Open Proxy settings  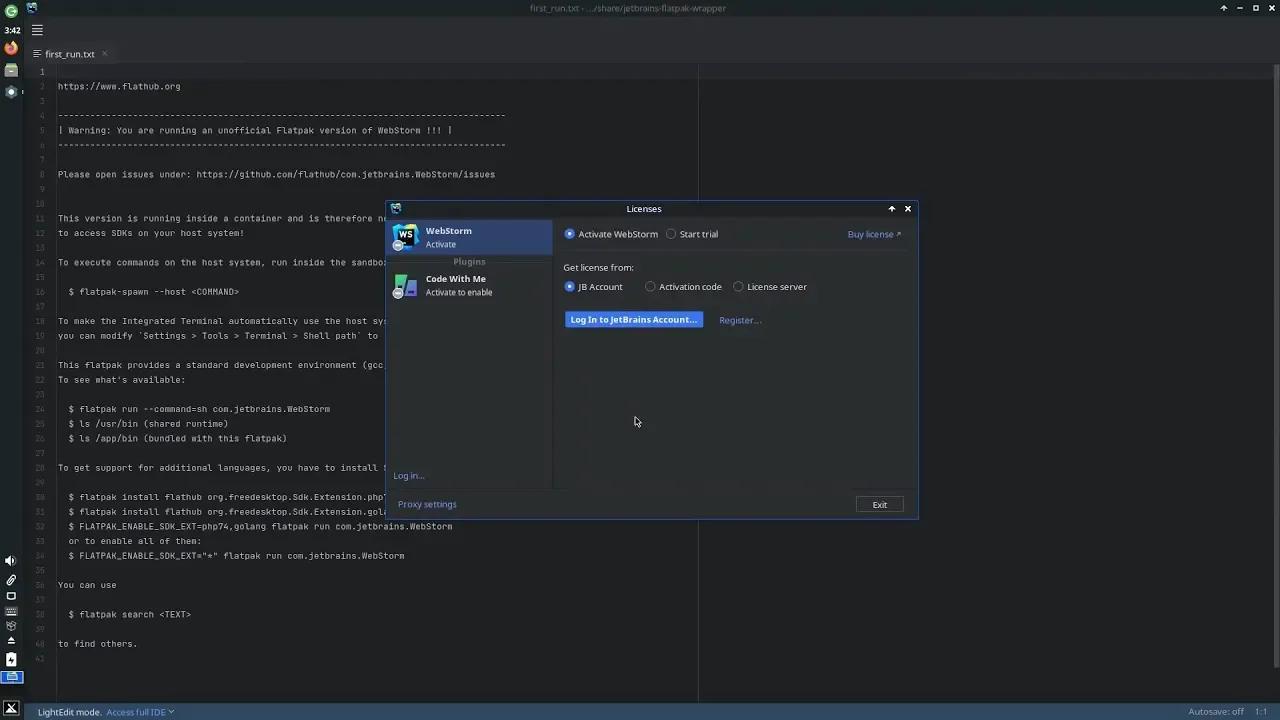[427, 504]
